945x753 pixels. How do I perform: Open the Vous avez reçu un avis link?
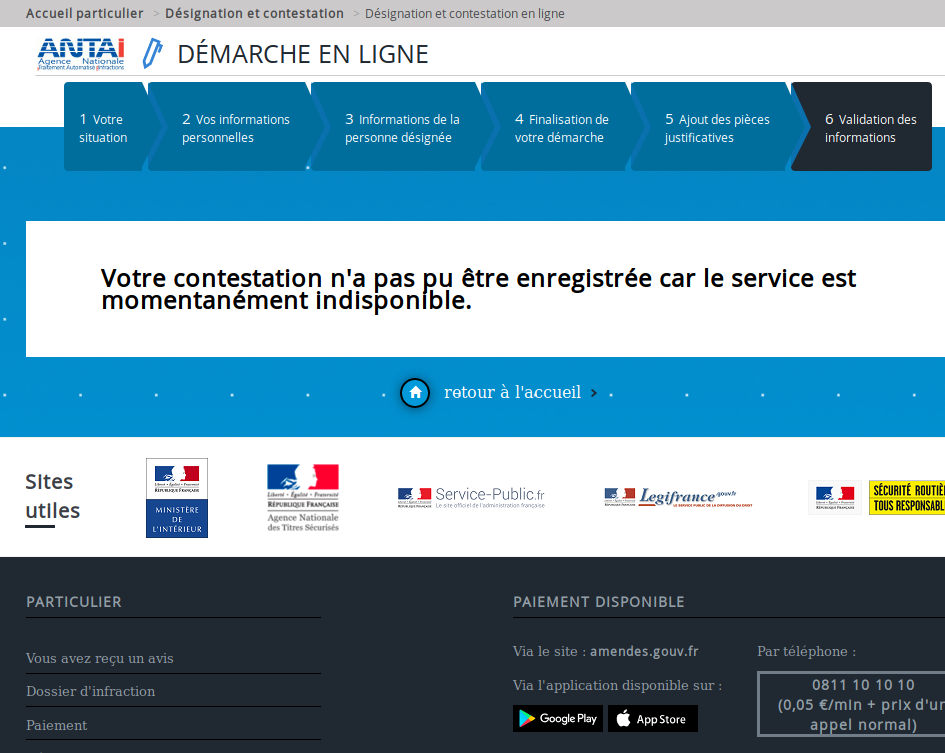(100, 658)
